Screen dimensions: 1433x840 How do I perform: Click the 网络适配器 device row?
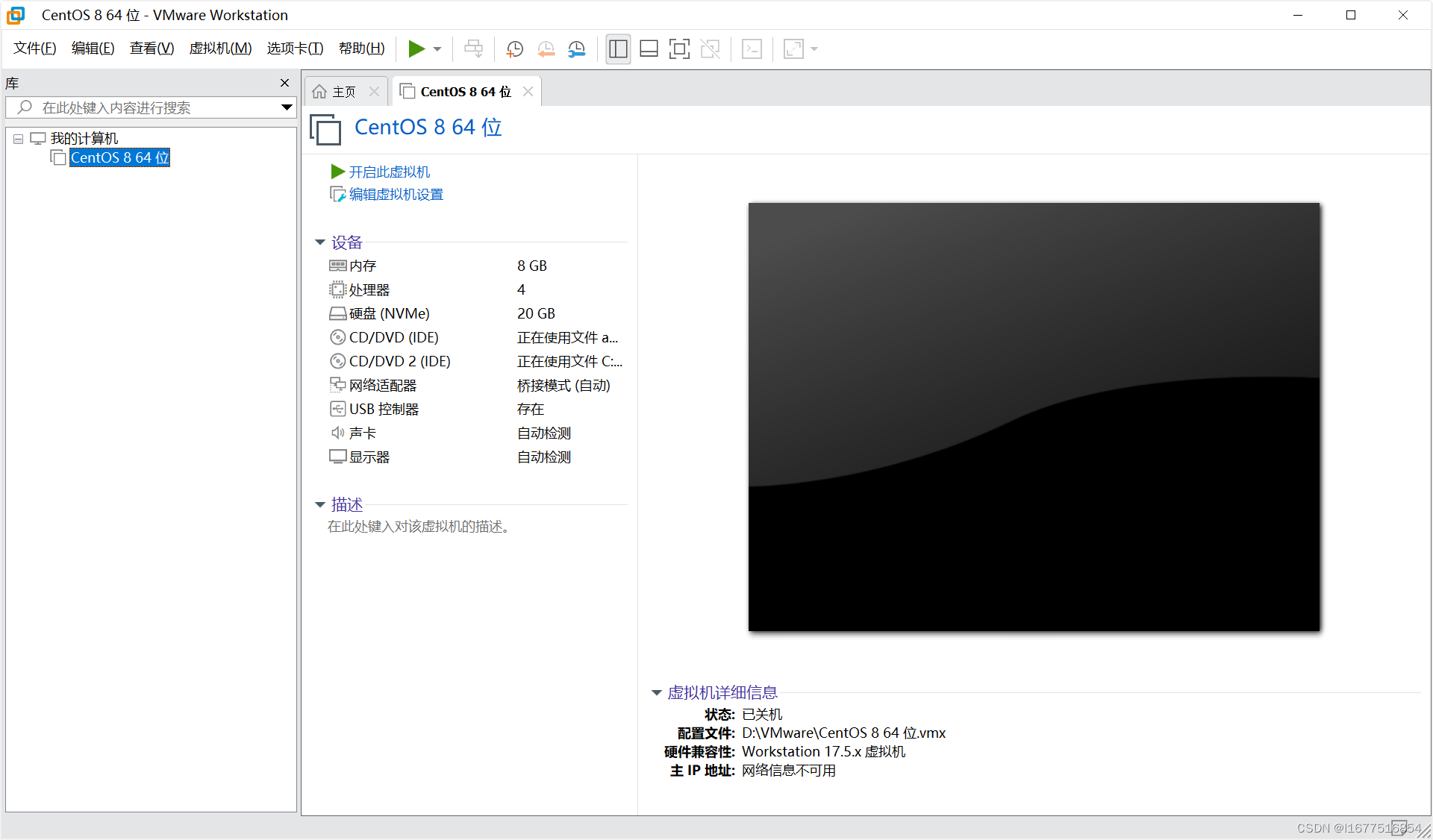click(x=476, y=386)
